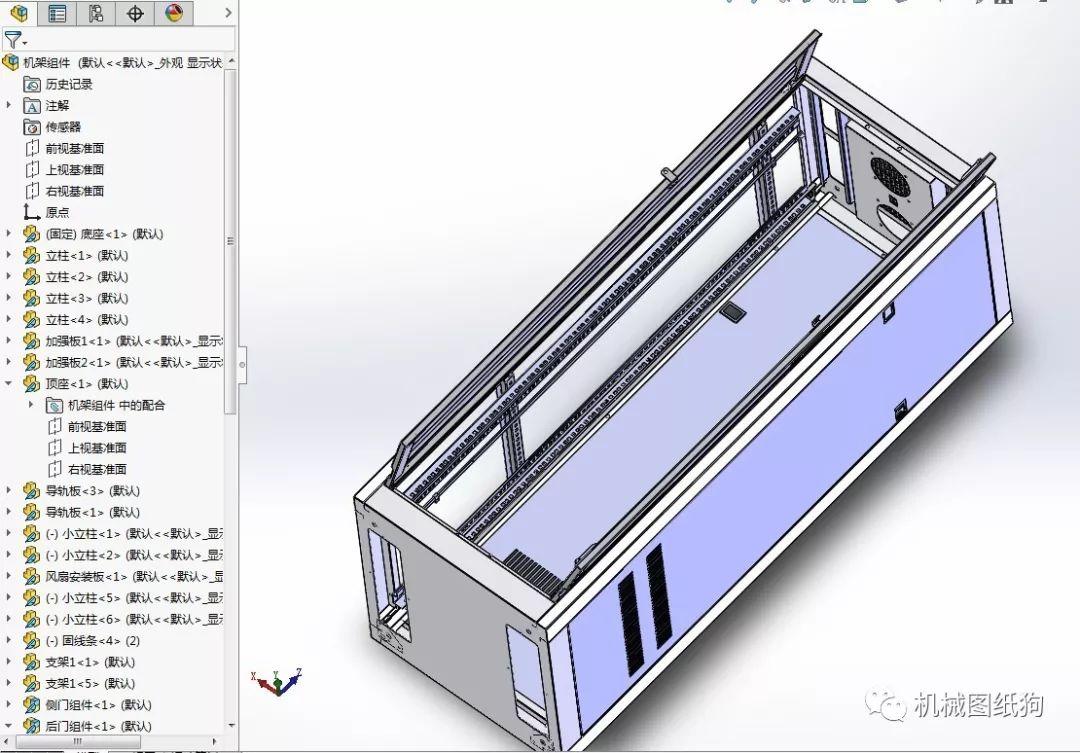Click the DimXpertManager crosshair icon

click(134, 14)
